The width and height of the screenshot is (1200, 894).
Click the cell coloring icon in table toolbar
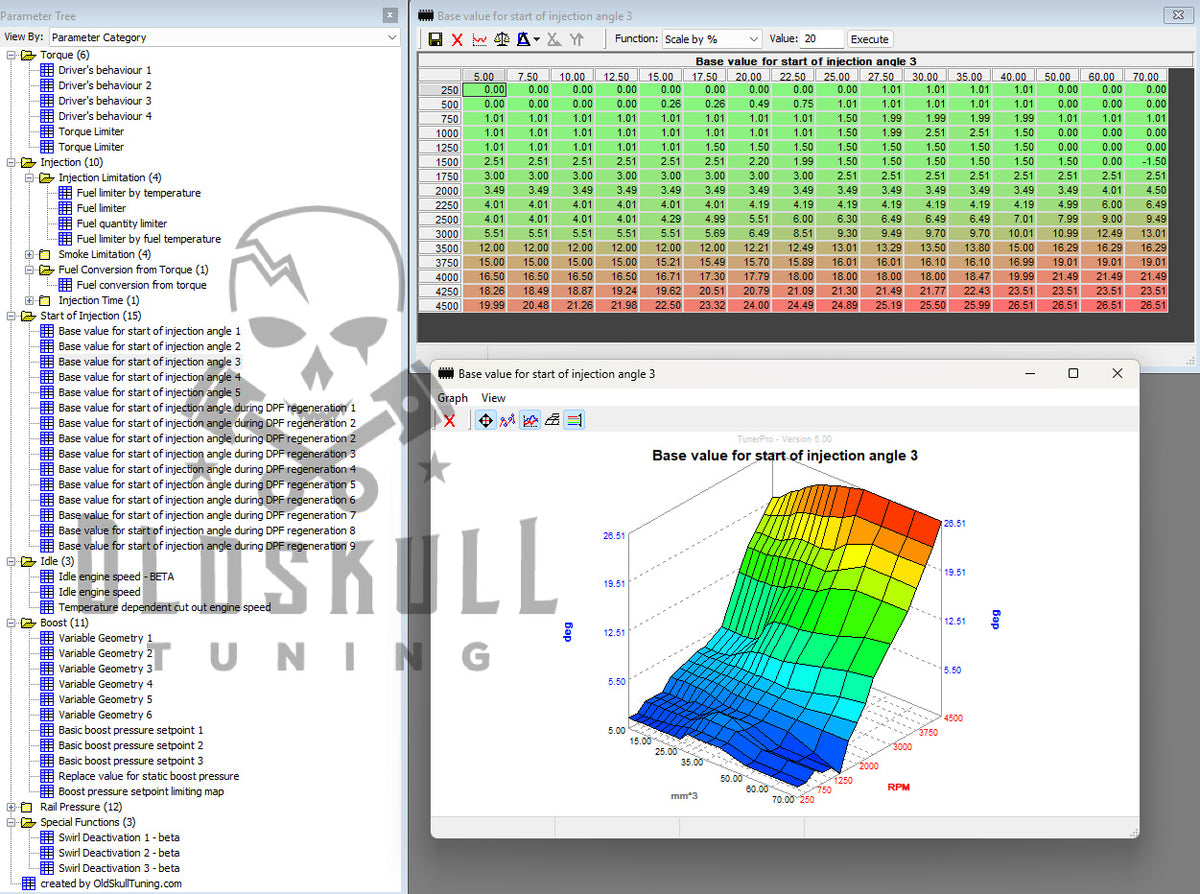(x=522, y=39)
